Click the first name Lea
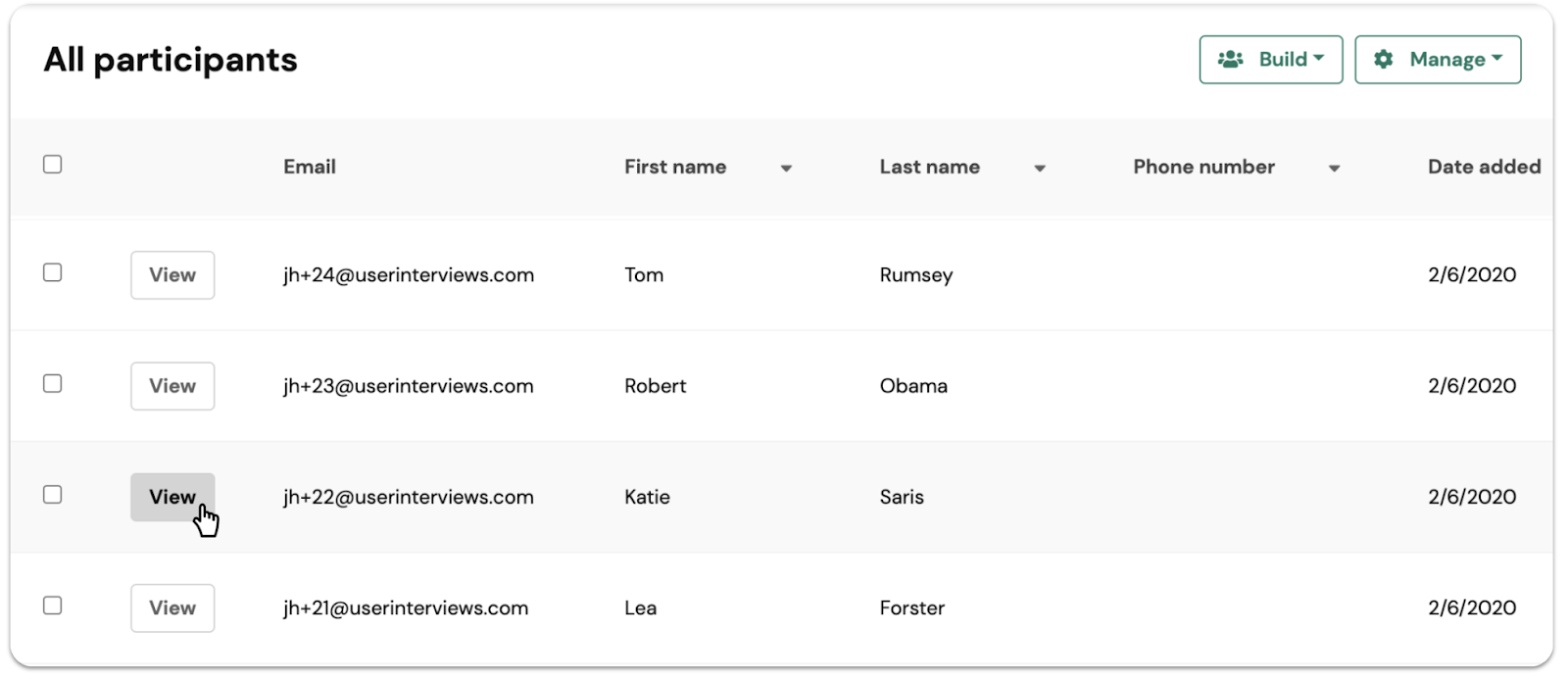Image resolution: width=1568 pixels, height=680 pixels. tap(641, 607)
